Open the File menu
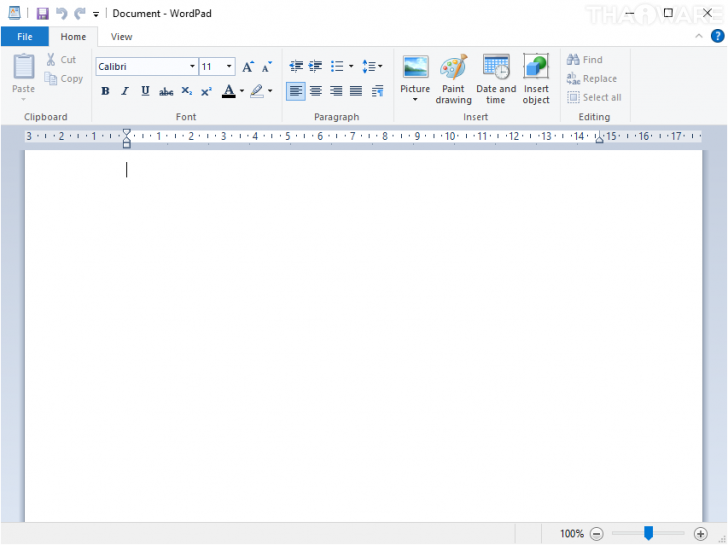 point(25,37)
